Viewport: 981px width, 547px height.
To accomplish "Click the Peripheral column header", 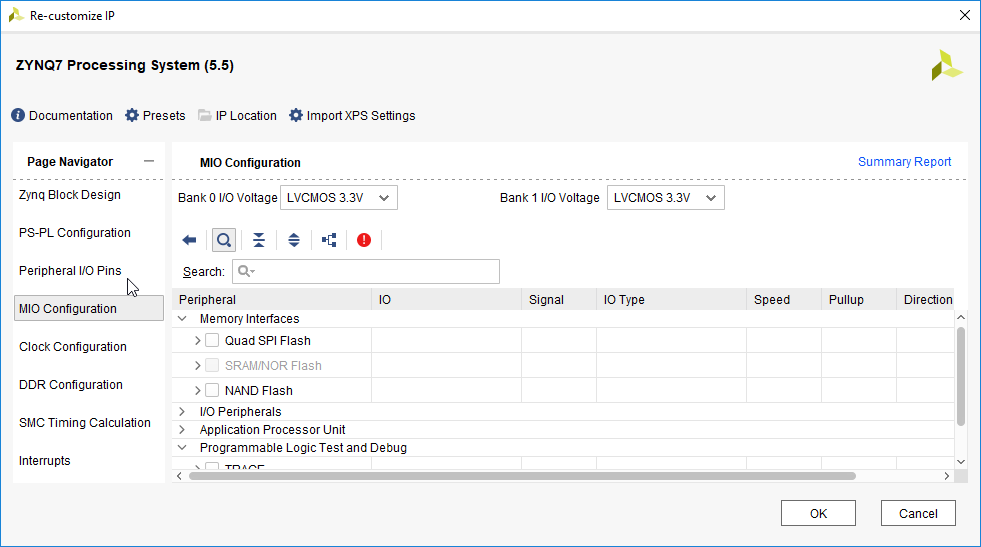I will click(x=272, y=300).
